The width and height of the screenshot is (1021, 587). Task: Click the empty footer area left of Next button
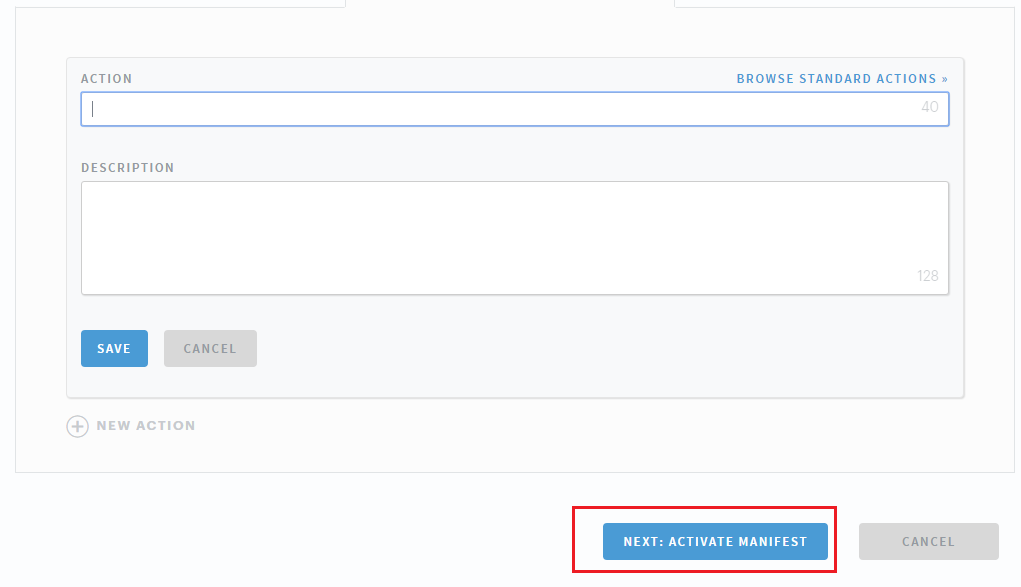300,541
